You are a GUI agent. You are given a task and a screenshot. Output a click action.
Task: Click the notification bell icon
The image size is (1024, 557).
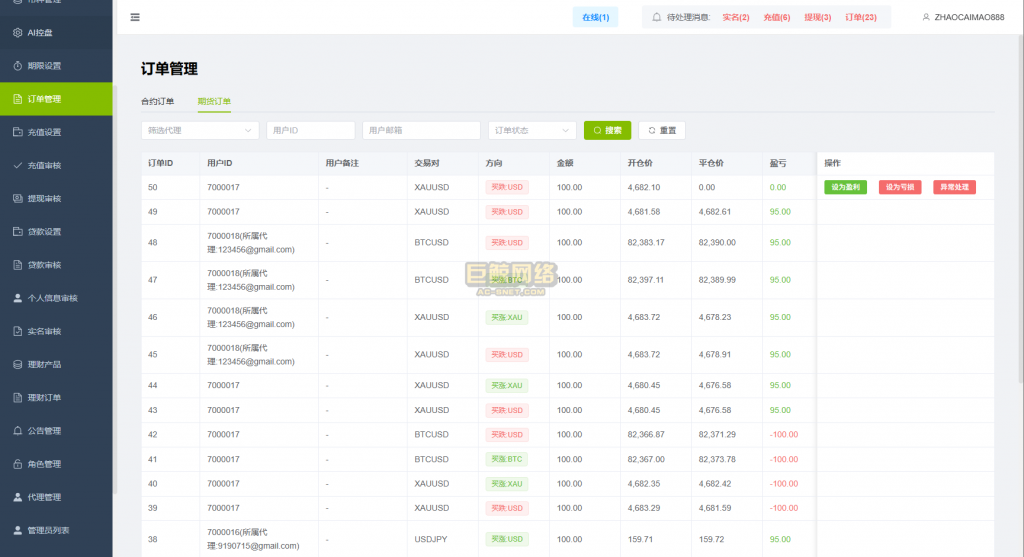pyautogui.click(x=656, y=17)
